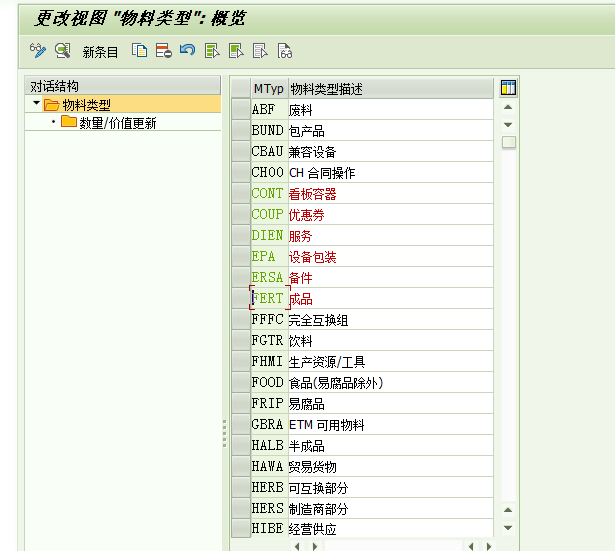Click the display/change toggle pencil icon
The image size is (615, 551).
tap(38, 51)
